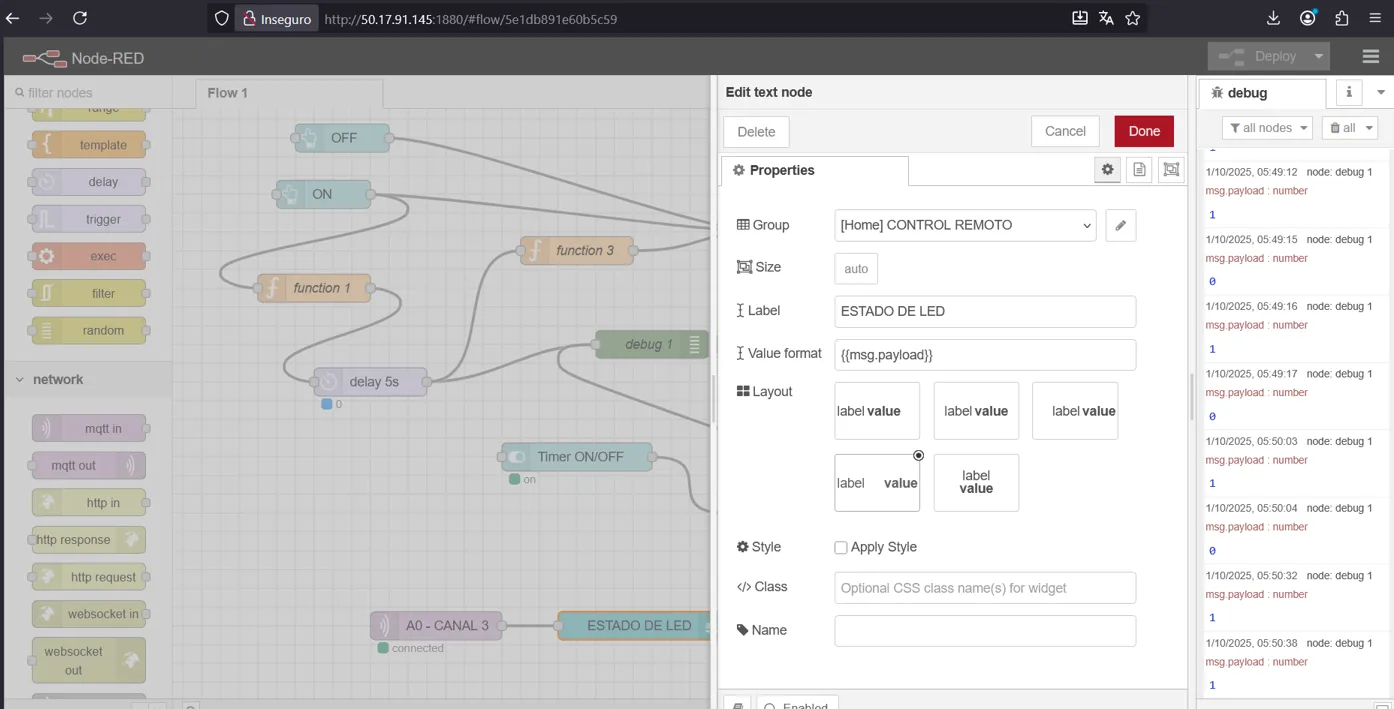Open node description document icon tab
This screenshot has width=1394, height=709.
pyautogui.click(x=1139, y=170)
